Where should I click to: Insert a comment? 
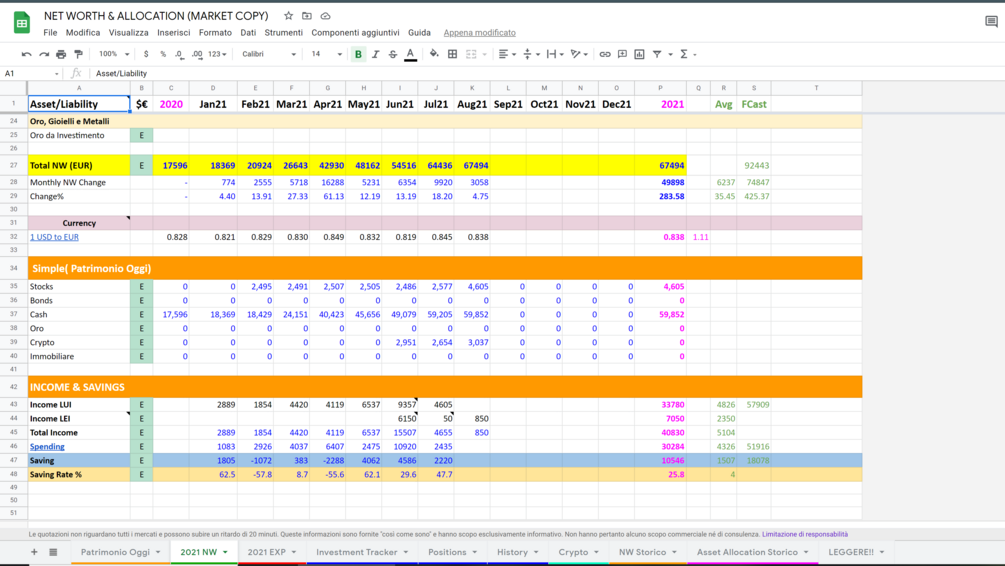point(622,54)
